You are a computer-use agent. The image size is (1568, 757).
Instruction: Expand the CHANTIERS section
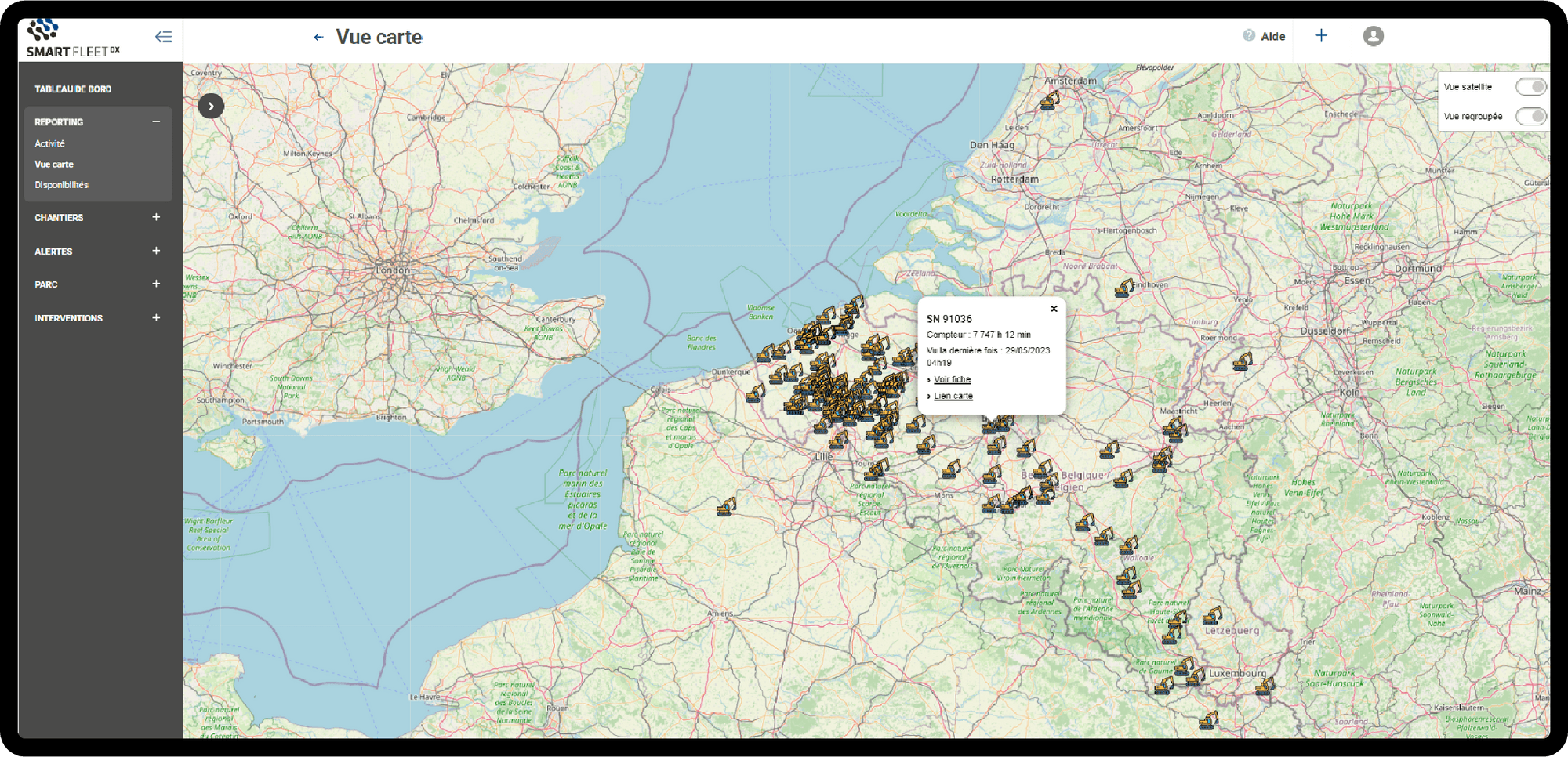[156, 217]
